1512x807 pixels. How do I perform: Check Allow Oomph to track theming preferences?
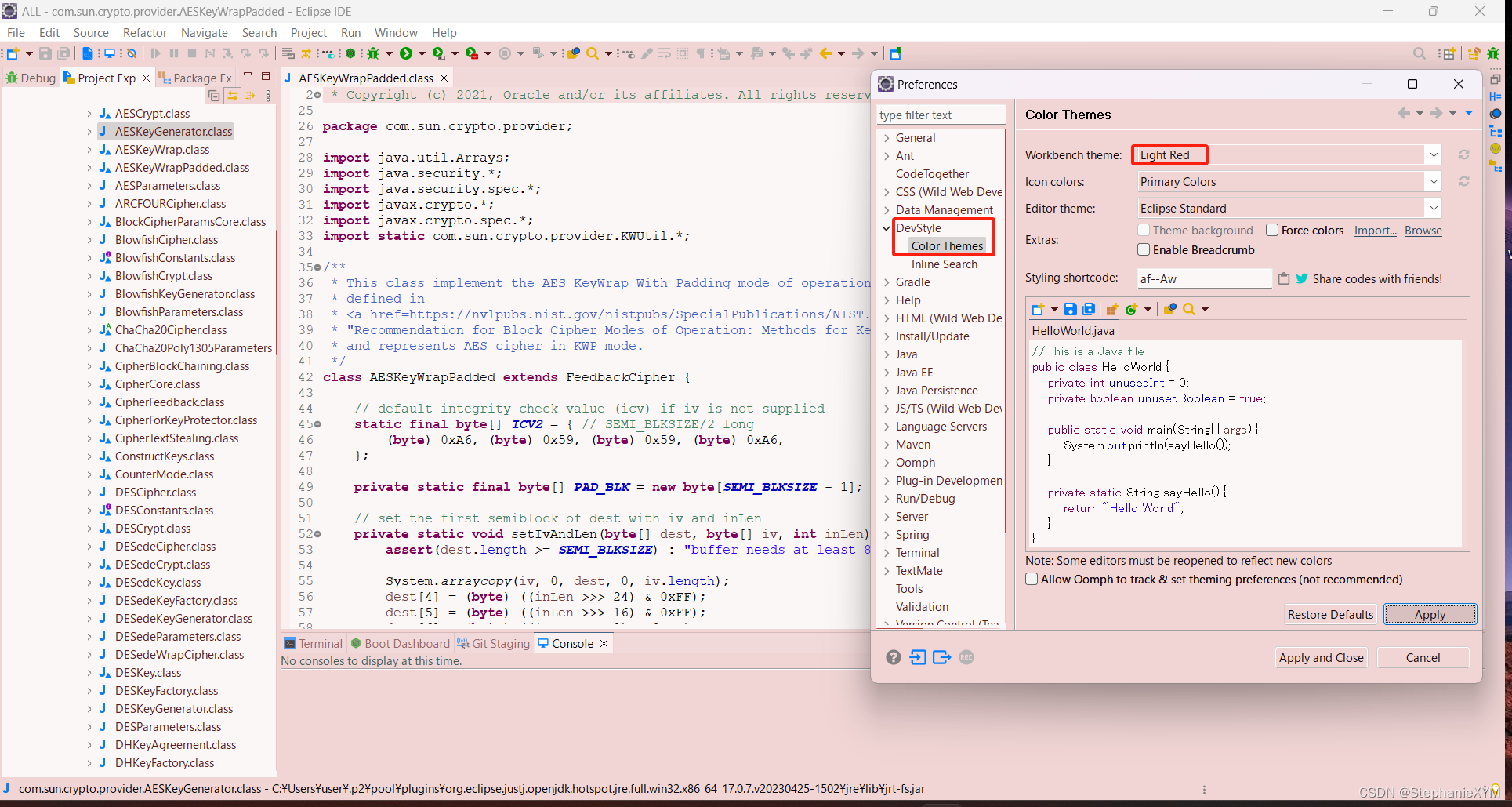[x=1032, y=579]
